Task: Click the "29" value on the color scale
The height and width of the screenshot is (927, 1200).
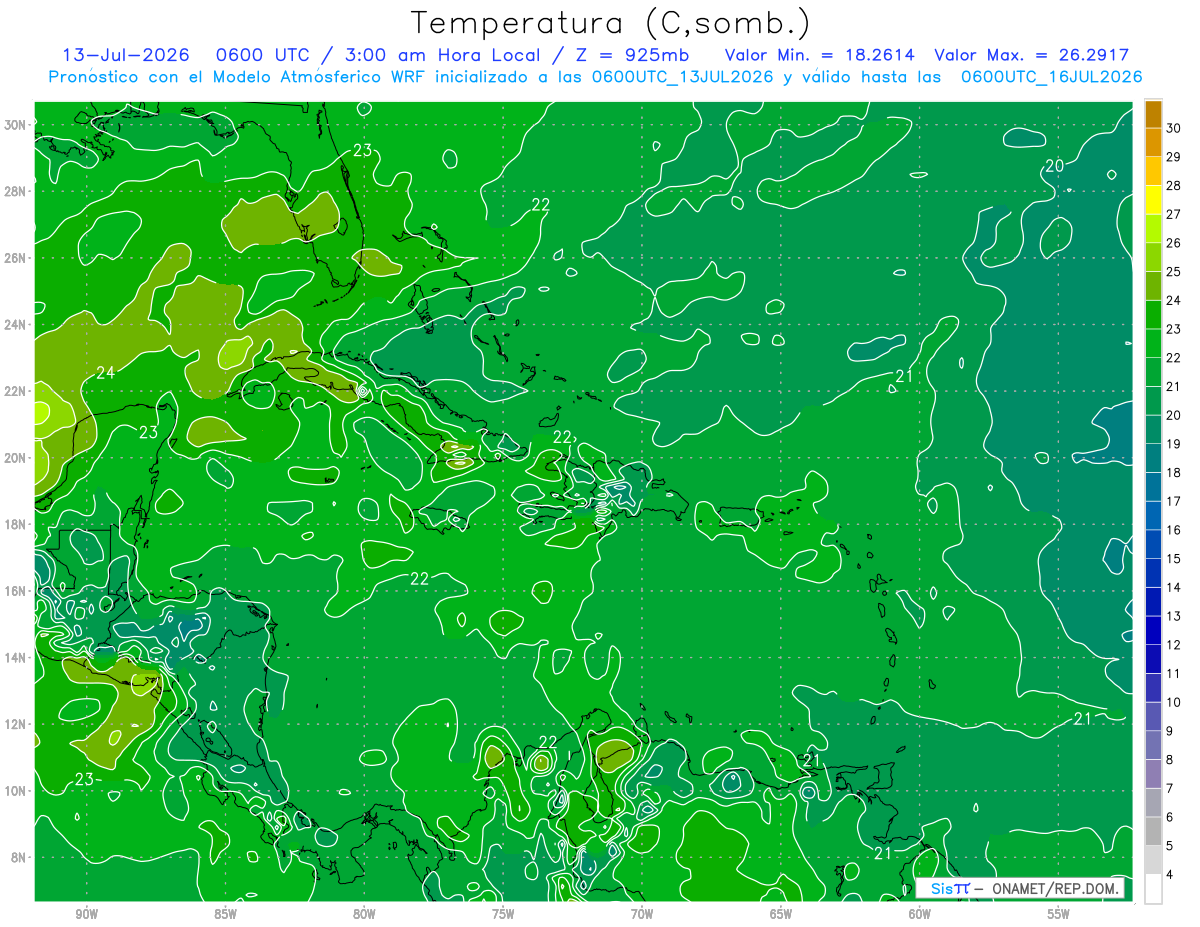Action: pos(1174,157)
